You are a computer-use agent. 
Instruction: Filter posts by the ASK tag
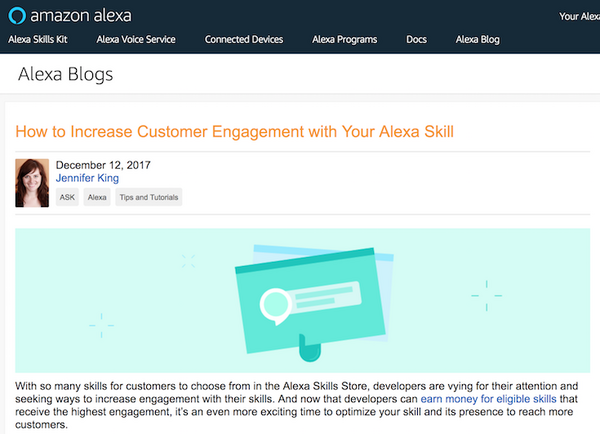click(x=67, y=198)
